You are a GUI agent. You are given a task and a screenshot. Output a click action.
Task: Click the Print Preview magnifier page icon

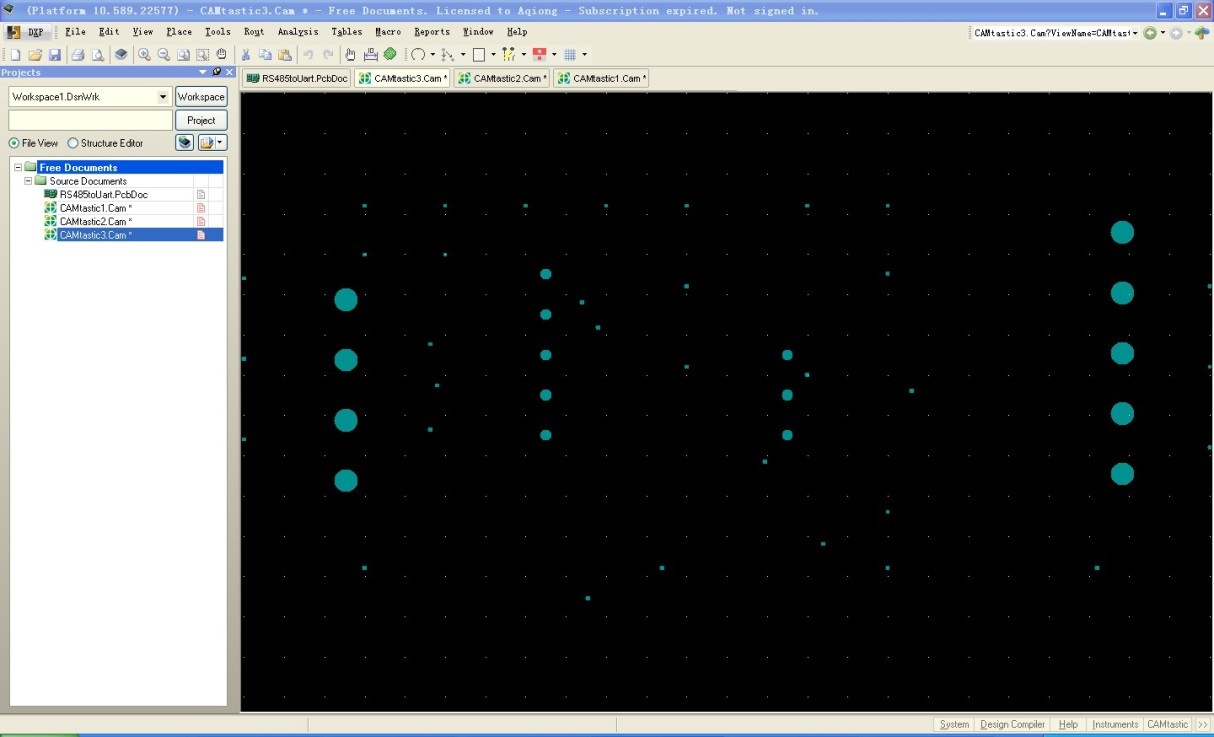pos(98,54)
